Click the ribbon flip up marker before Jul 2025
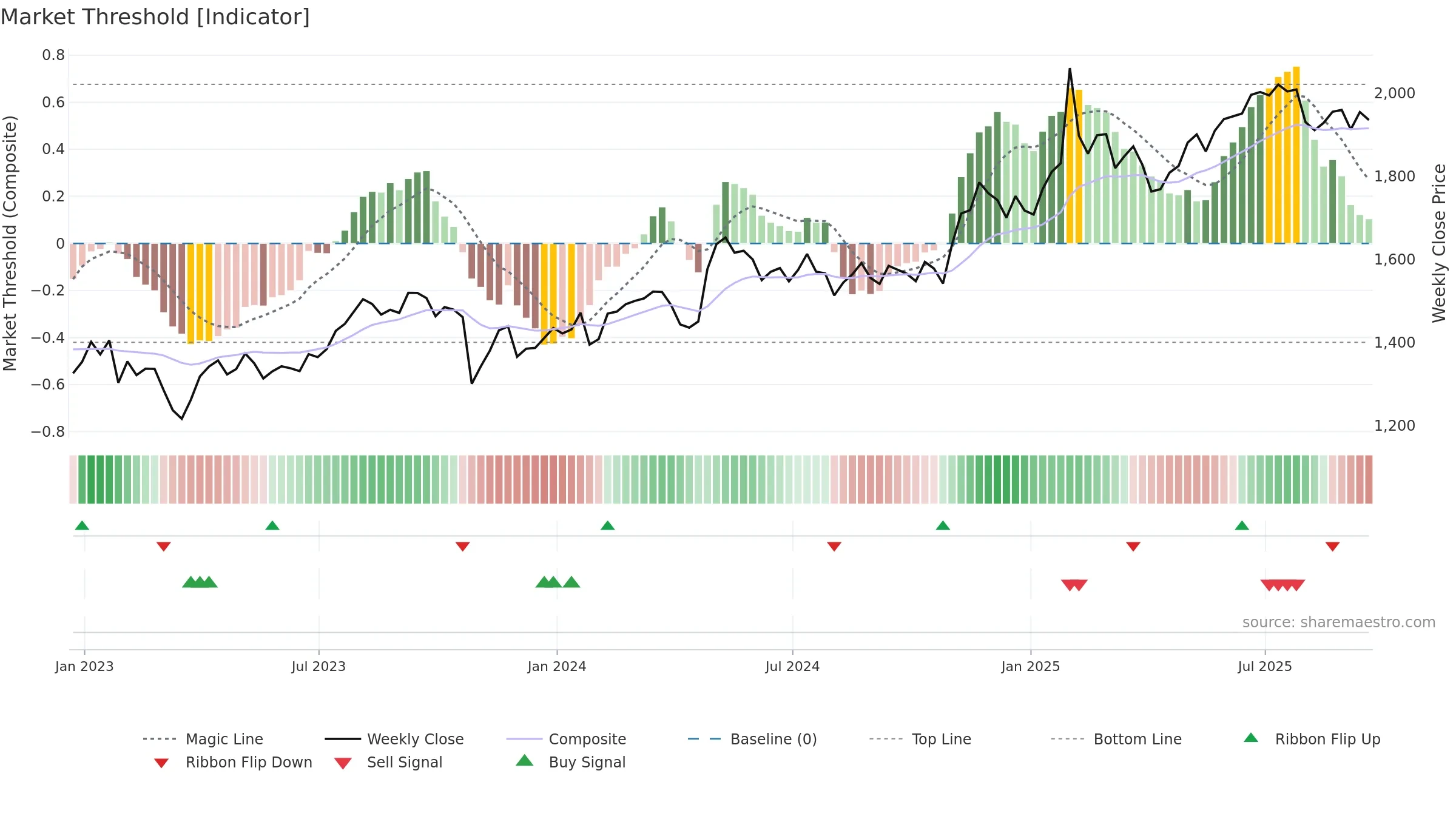1456x819 pixels. click(x=1242, y=525)
